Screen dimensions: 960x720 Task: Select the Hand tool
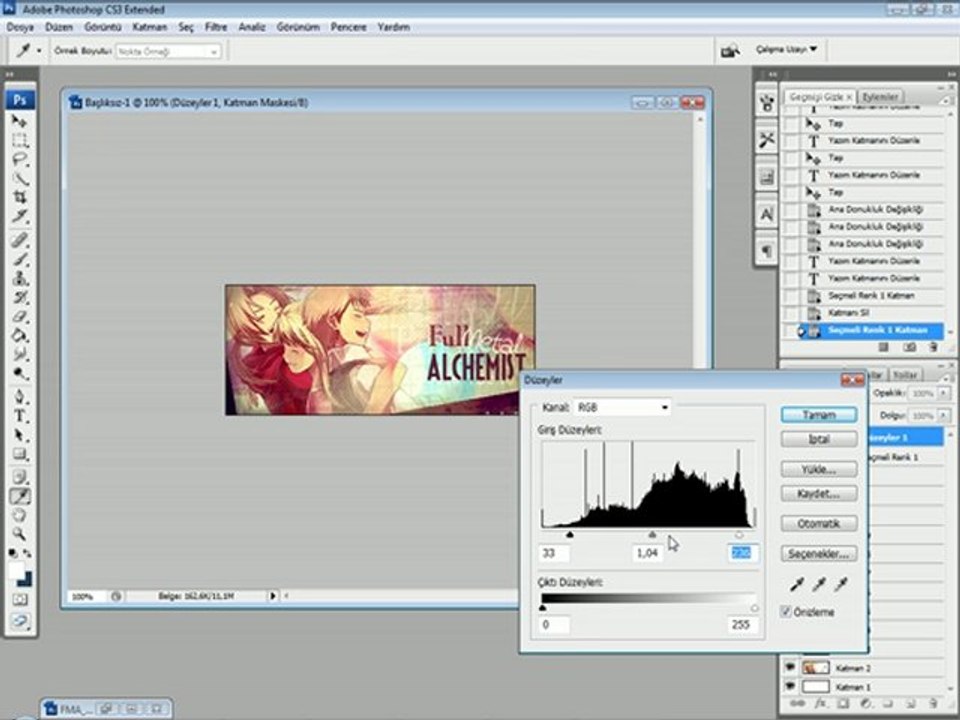point(20,515)
